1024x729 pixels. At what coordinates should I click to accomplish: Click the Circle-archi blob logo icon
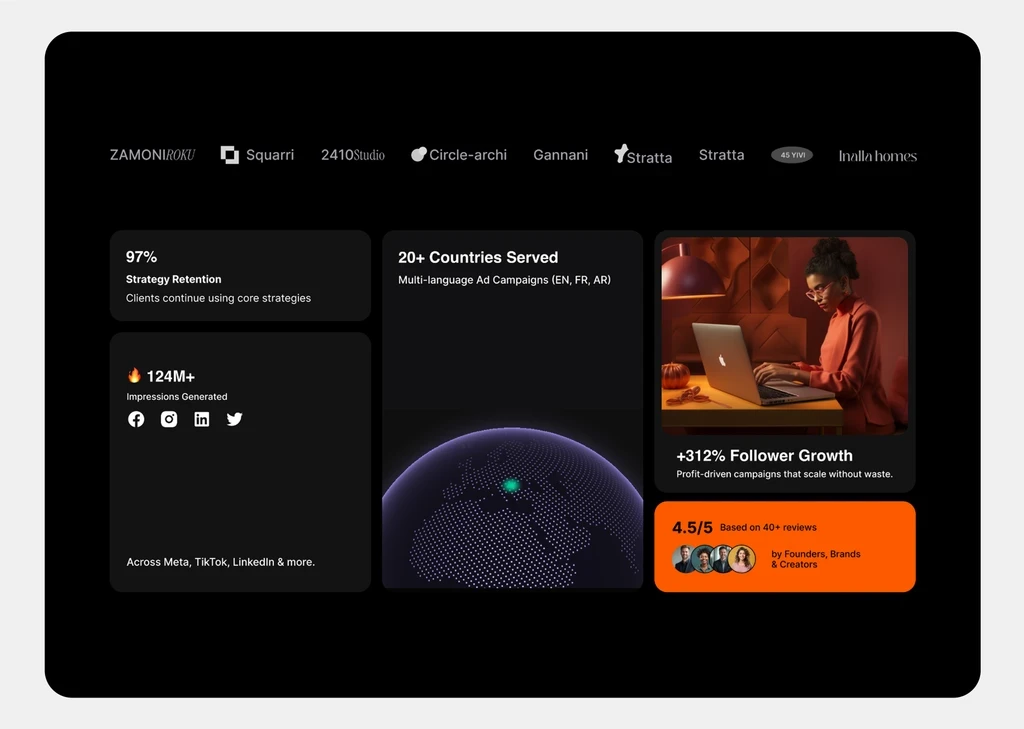click(x=419, y=154)
